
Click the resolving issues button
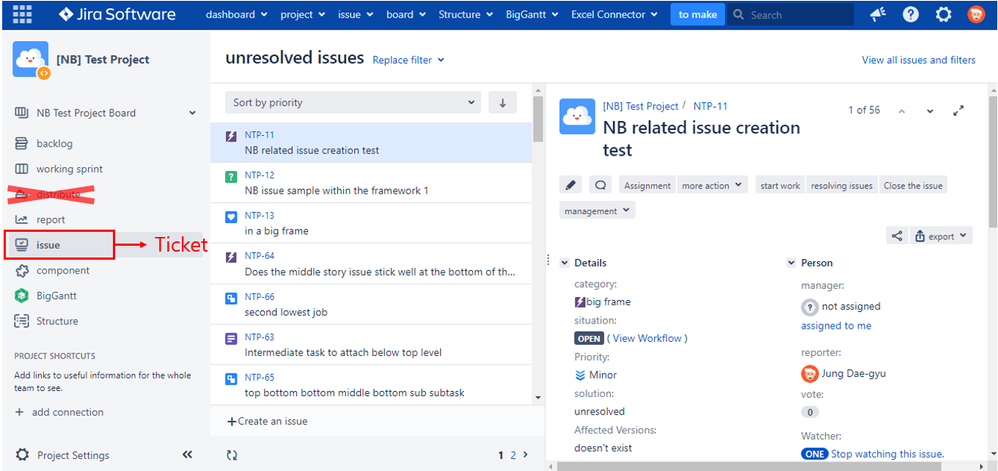841,185
